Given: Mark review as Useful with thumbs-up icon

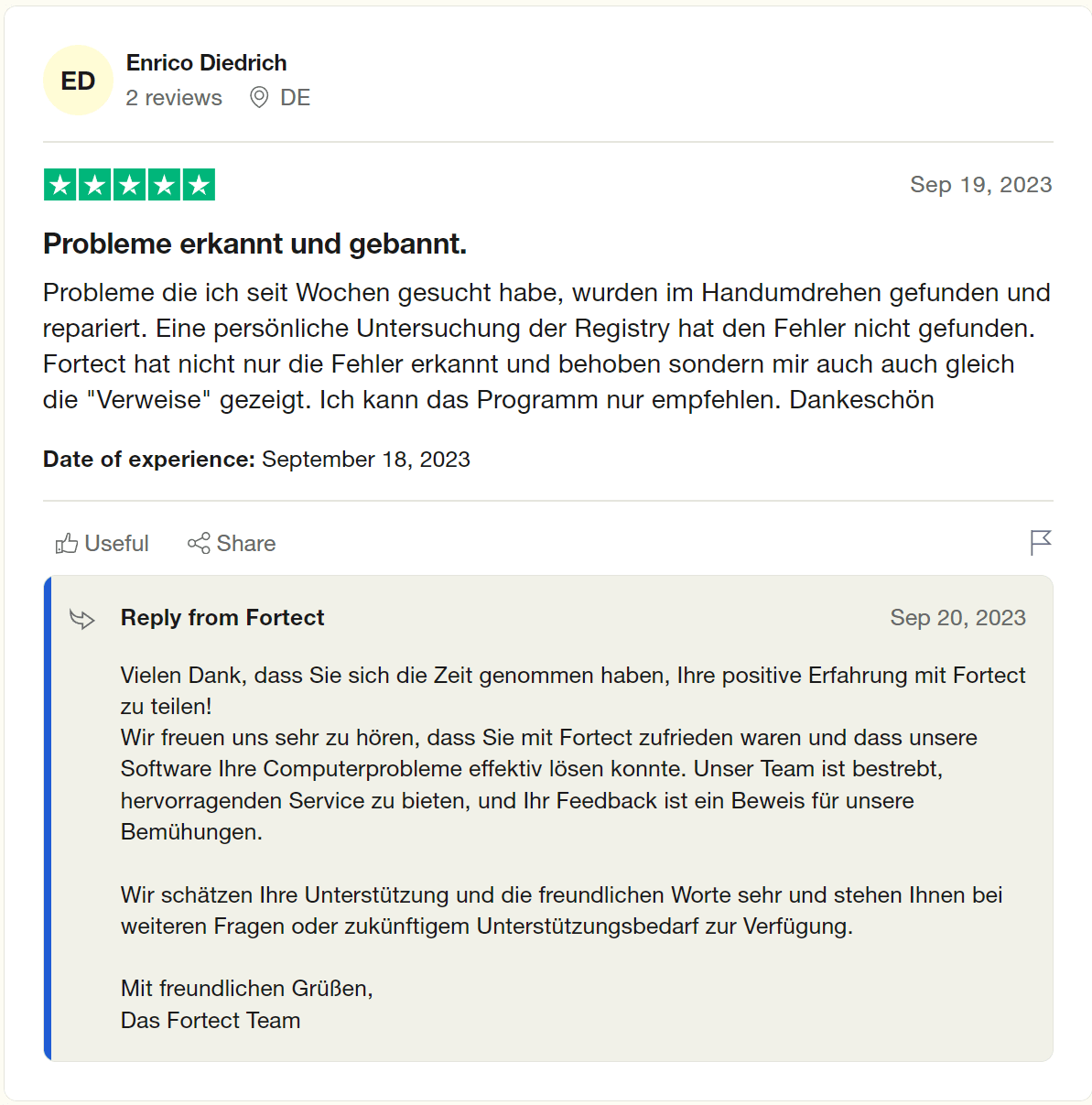Looking at the screenshot, I should click(x=67, y=544).
